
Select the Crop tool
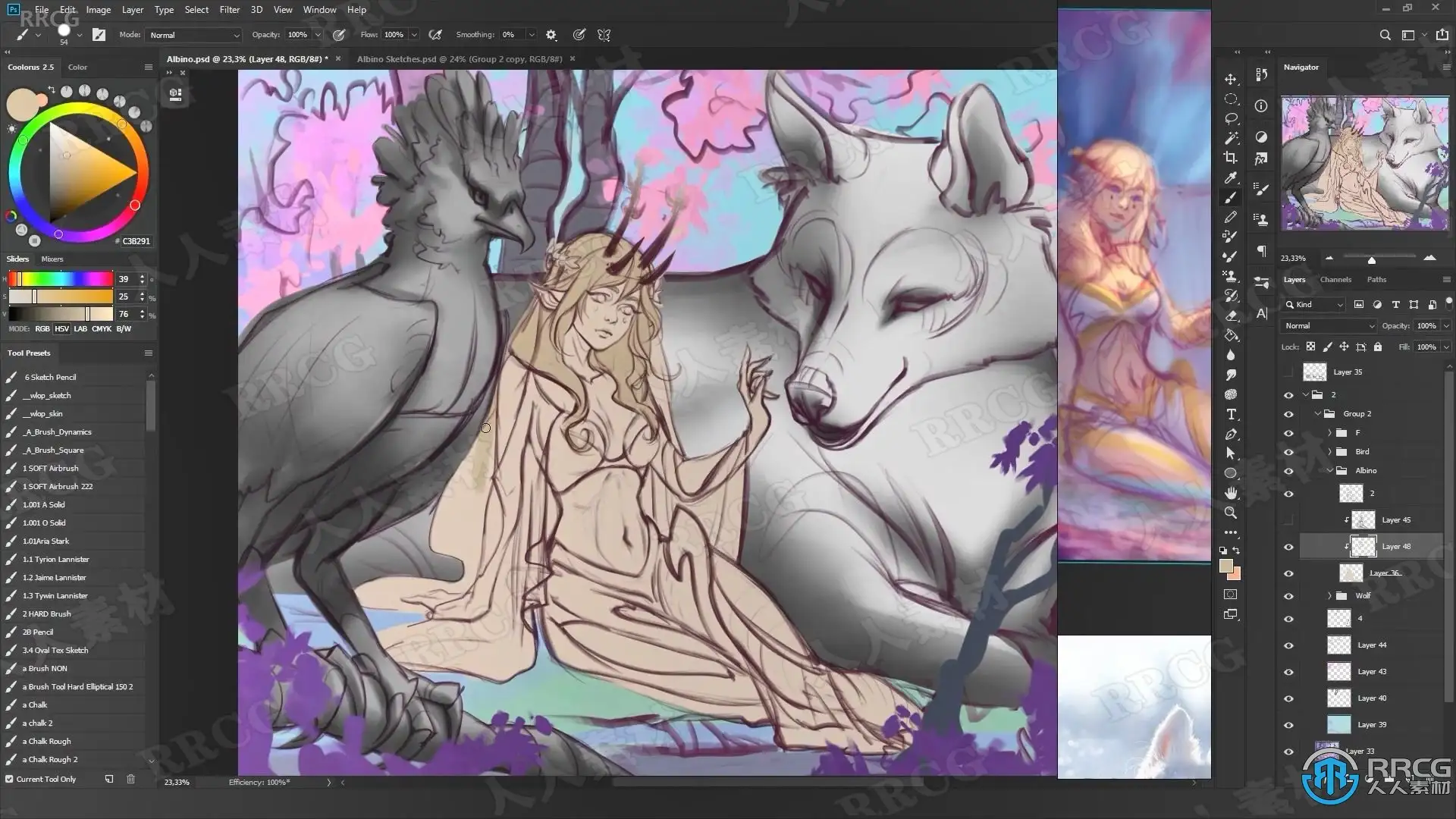[x=1230, y=158]
